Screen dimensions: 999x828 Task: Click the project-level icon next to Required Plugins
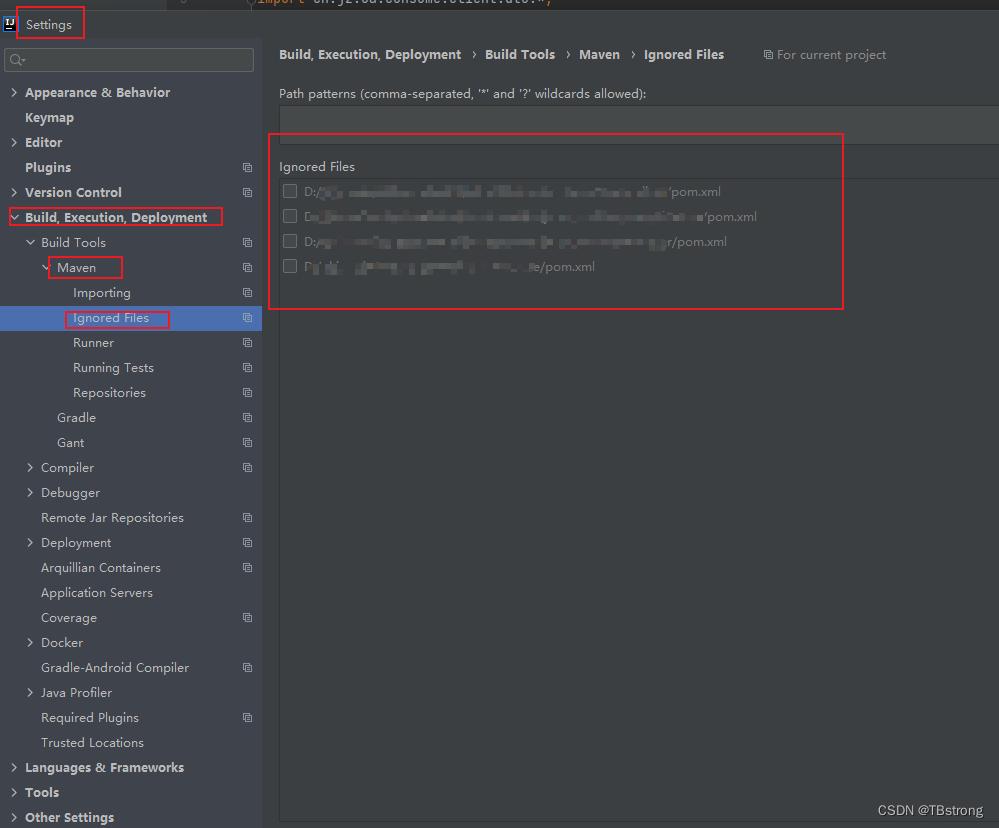(247, 718)
